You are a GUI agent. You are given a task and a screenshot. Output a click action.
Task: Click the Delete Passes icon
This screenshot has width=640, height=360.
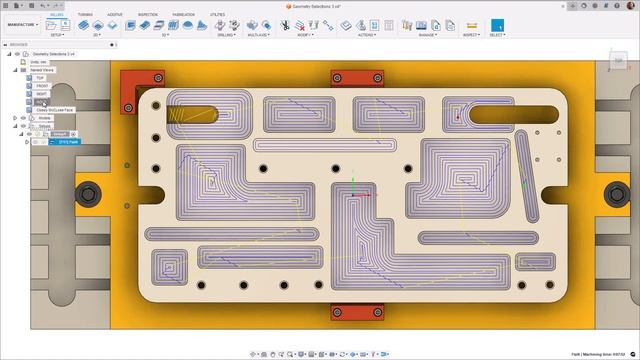[300, 25]
